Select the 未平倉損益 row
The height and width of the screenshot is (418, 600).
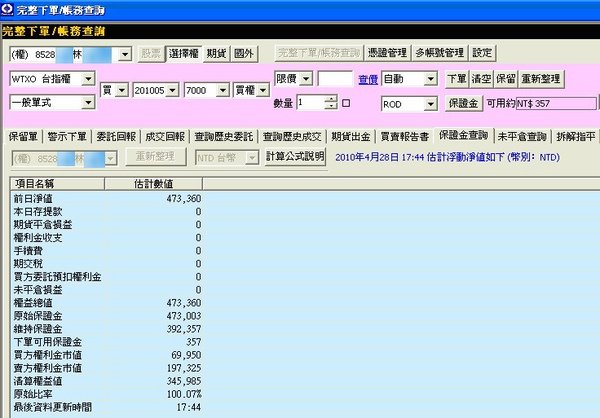click(x=106, y=290)
